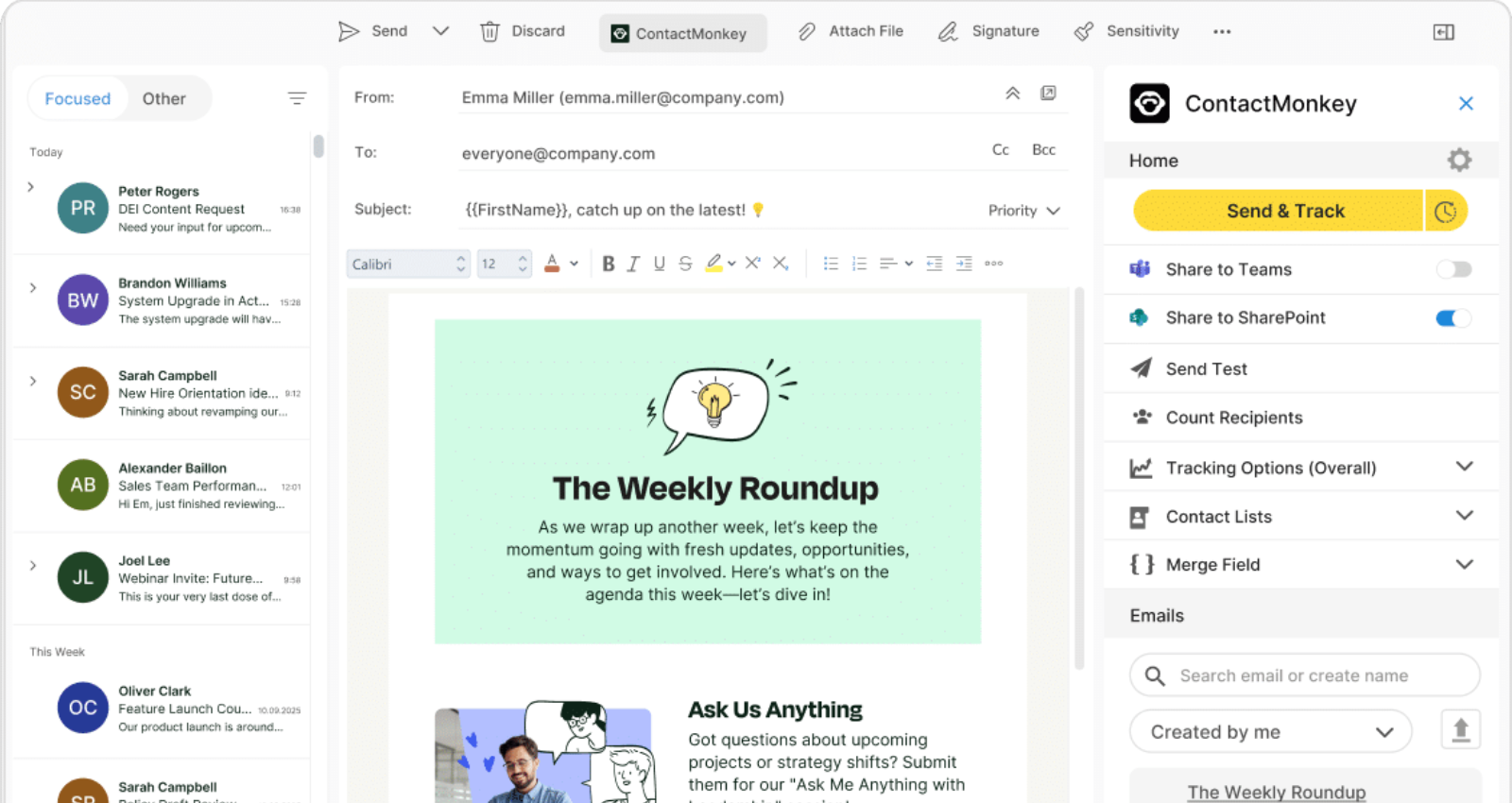Change the font size 12 stepper

coord(523,264)
